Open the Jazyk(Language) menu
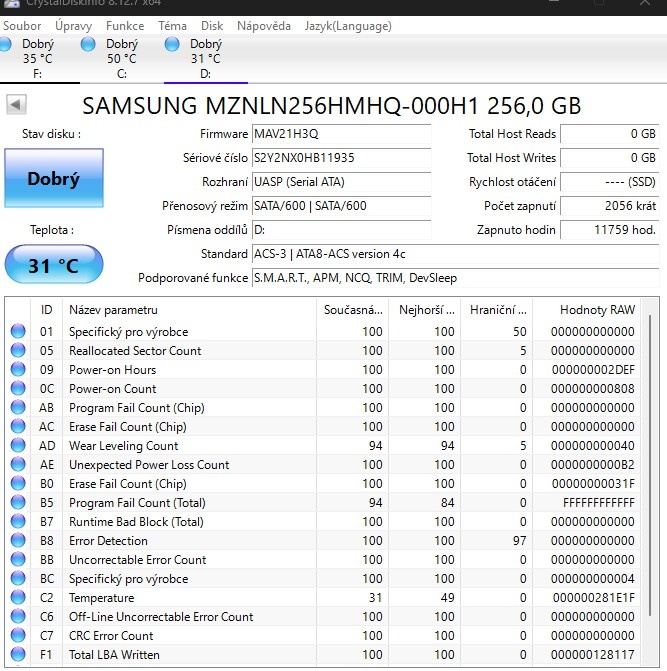Screen dimensions: 667x671 click(348, 26)
